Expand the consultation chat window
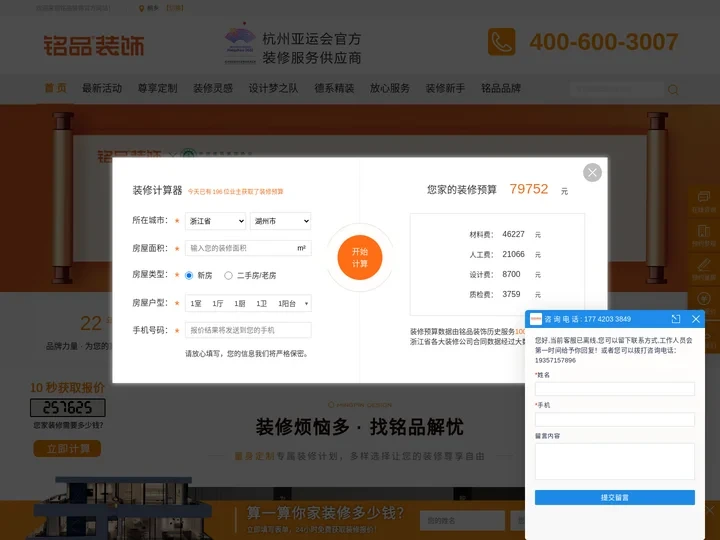Viewport: 720px width, 540px height. (x=675, y=319)
